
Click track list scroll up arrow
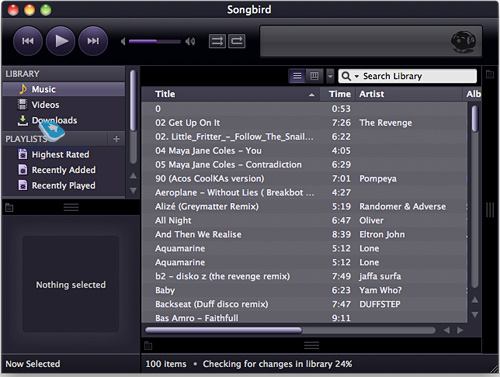[475, 300]
